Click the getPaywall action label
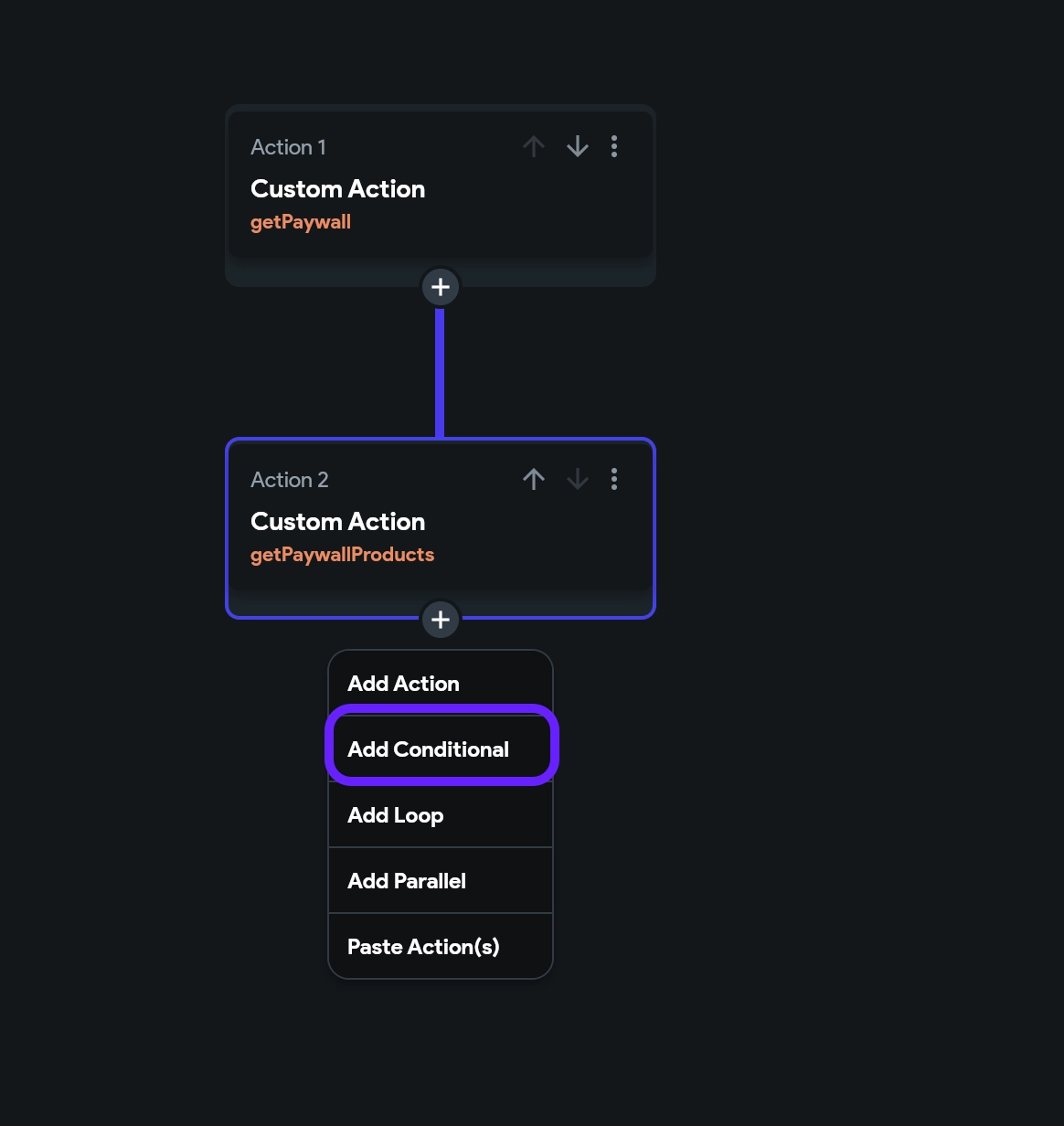The width and height of the screenshot is (1064, 1126). point(301,221)
